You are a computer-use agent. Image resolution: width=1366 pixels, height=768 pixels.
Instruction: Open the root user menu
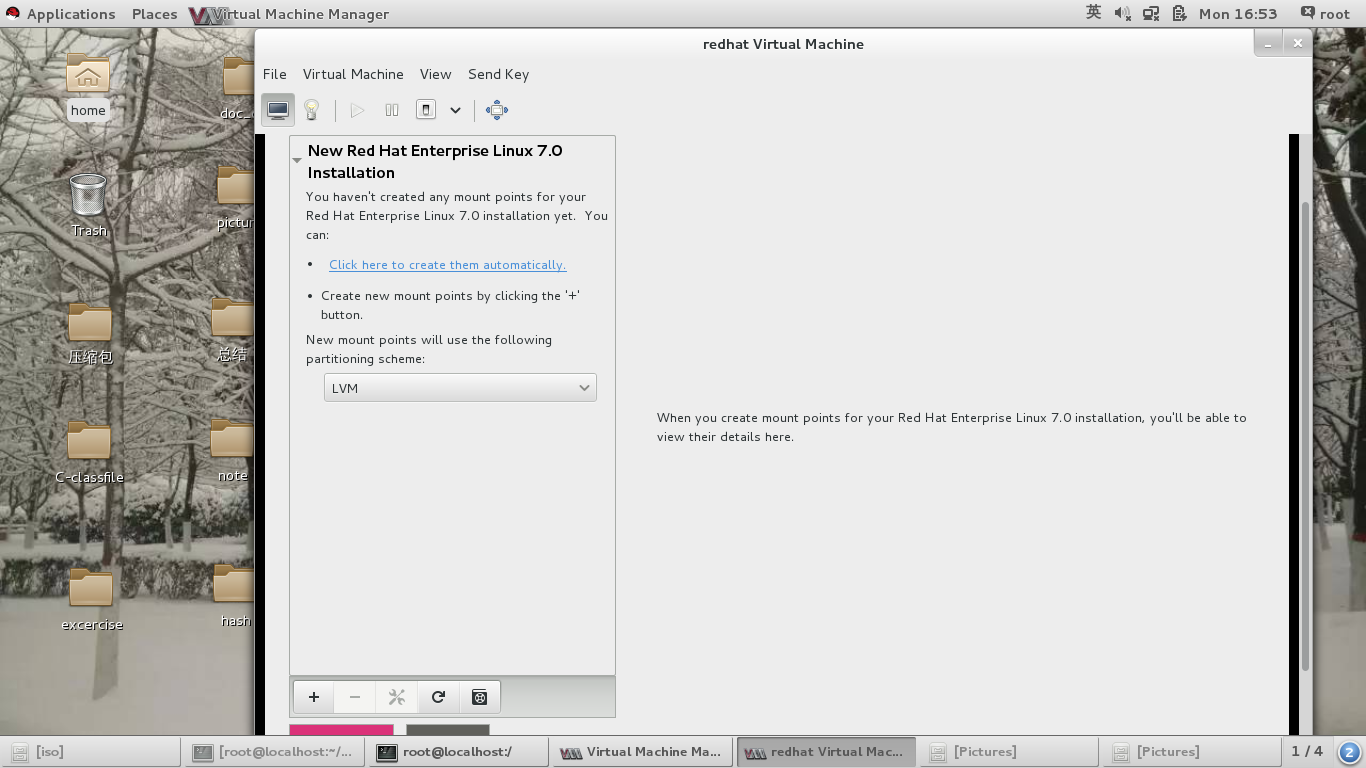tap(1325, 14)
